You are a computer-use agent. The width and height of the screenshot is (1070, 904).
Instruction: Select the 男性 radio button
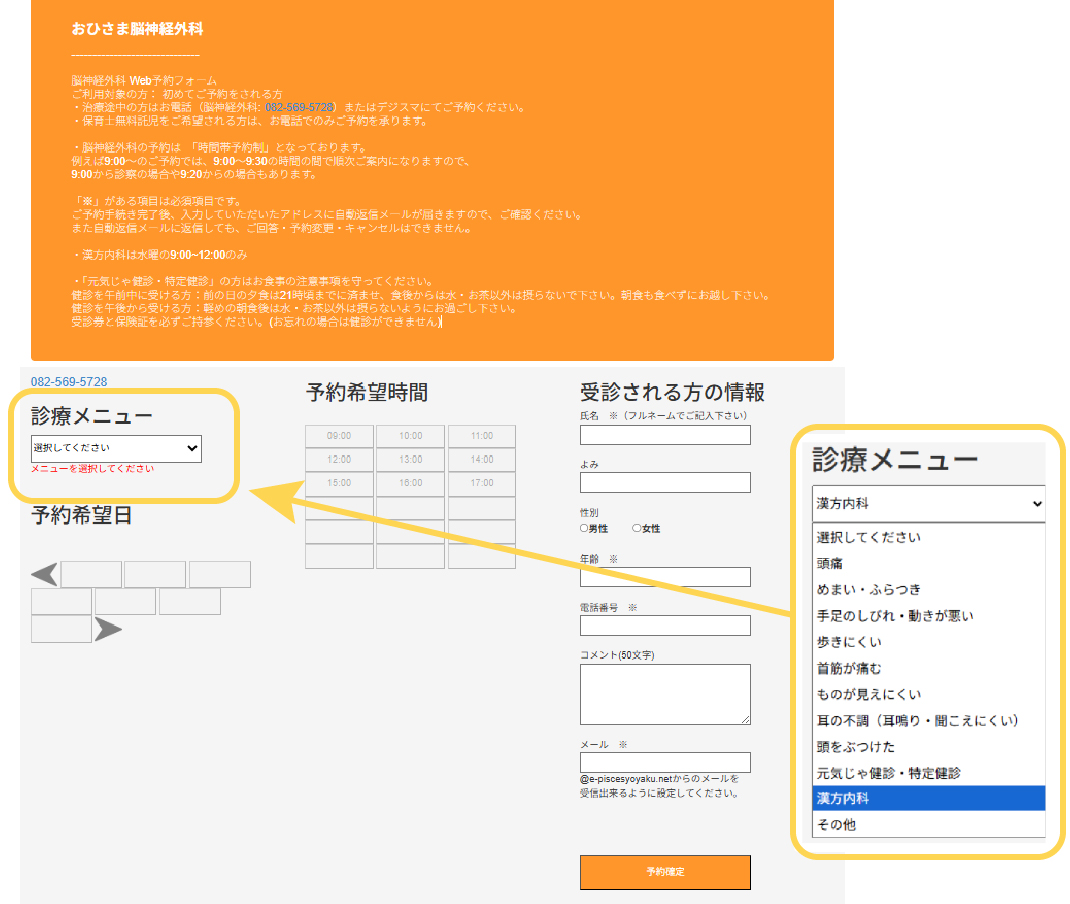click(x=583, y=528)
